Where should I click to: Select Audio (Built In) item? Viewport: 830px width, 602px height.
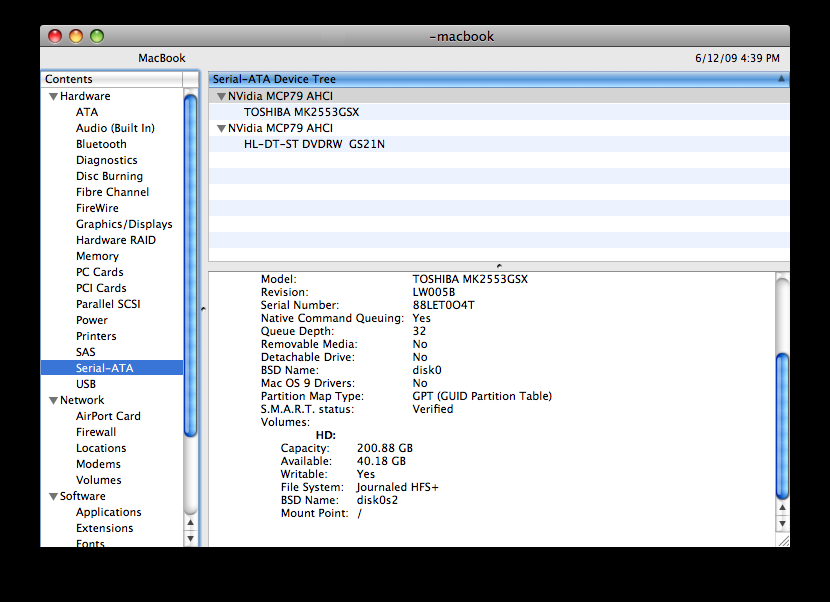coord(115,128)
